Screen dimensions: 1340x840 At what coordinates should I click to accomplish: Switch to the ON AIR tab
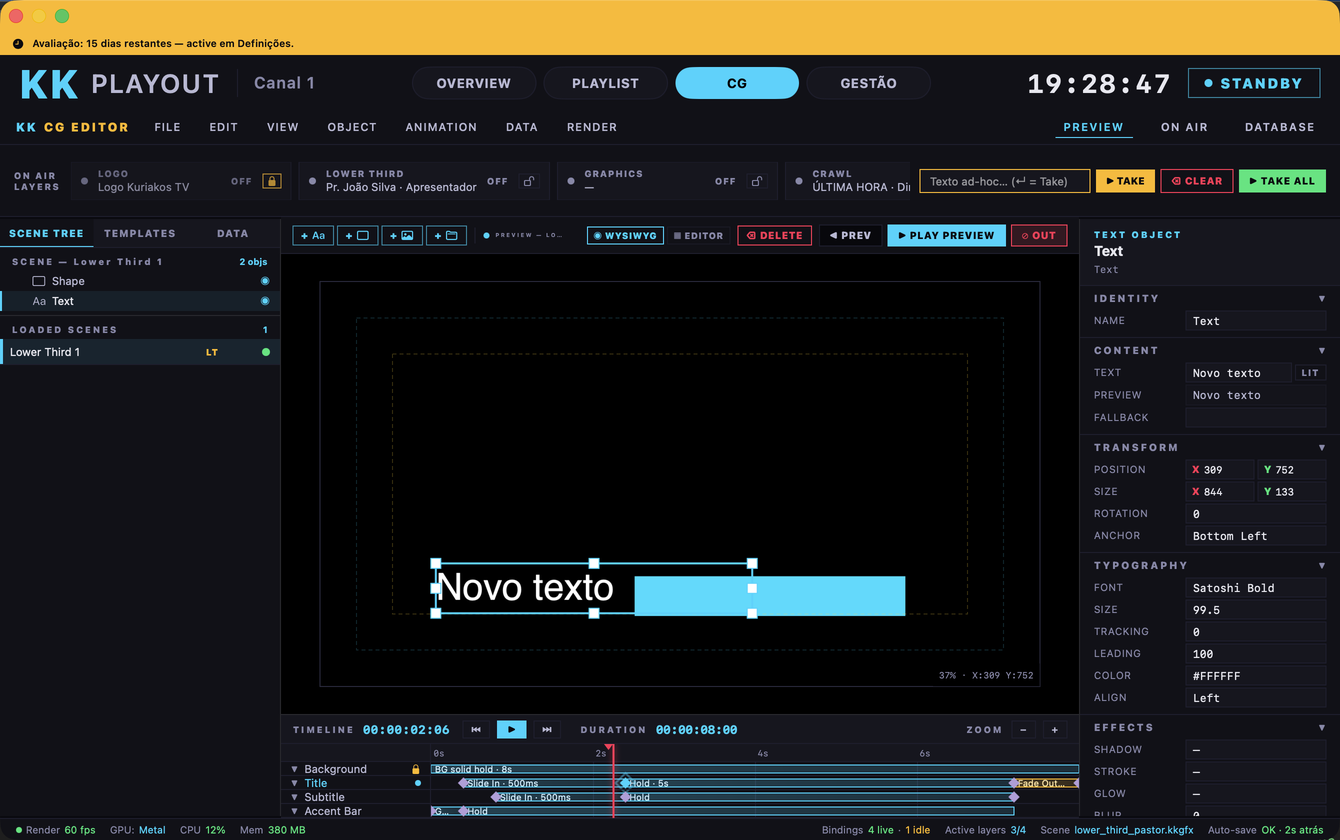pos(1184,127)
